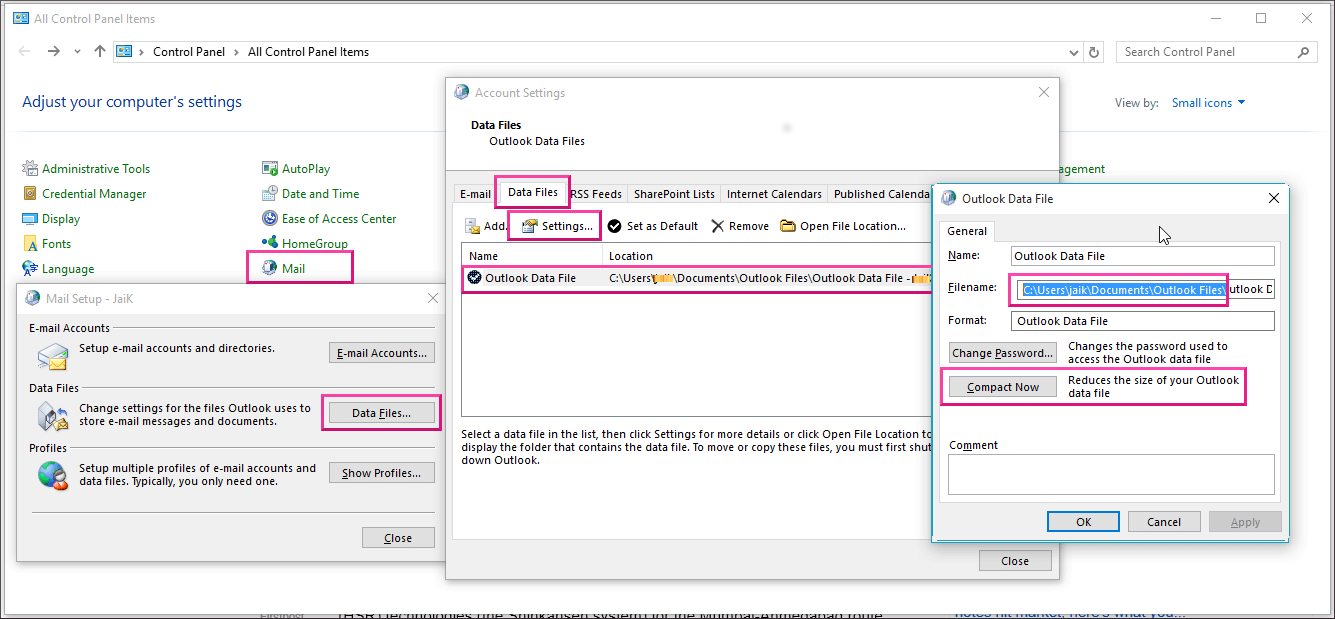Switch to Data Files tab

(533, 192)
